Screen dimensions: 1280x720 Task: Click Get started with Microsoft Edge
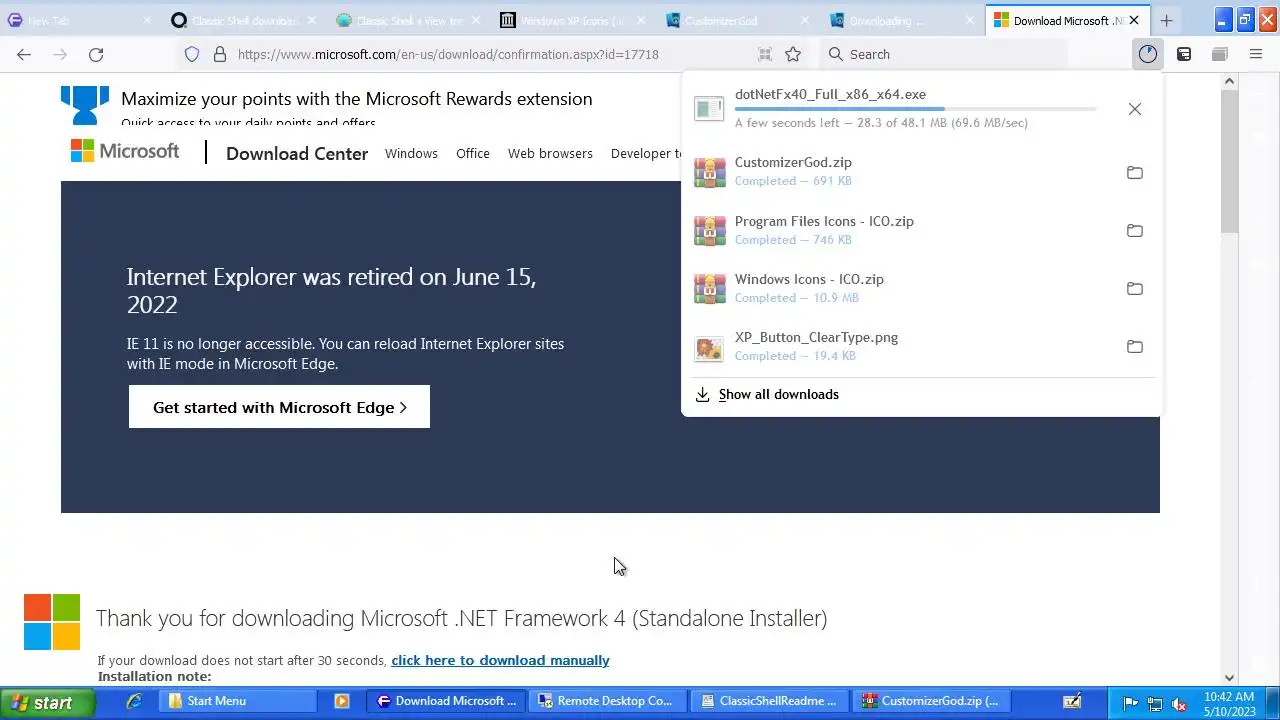(x=279, y=407)
